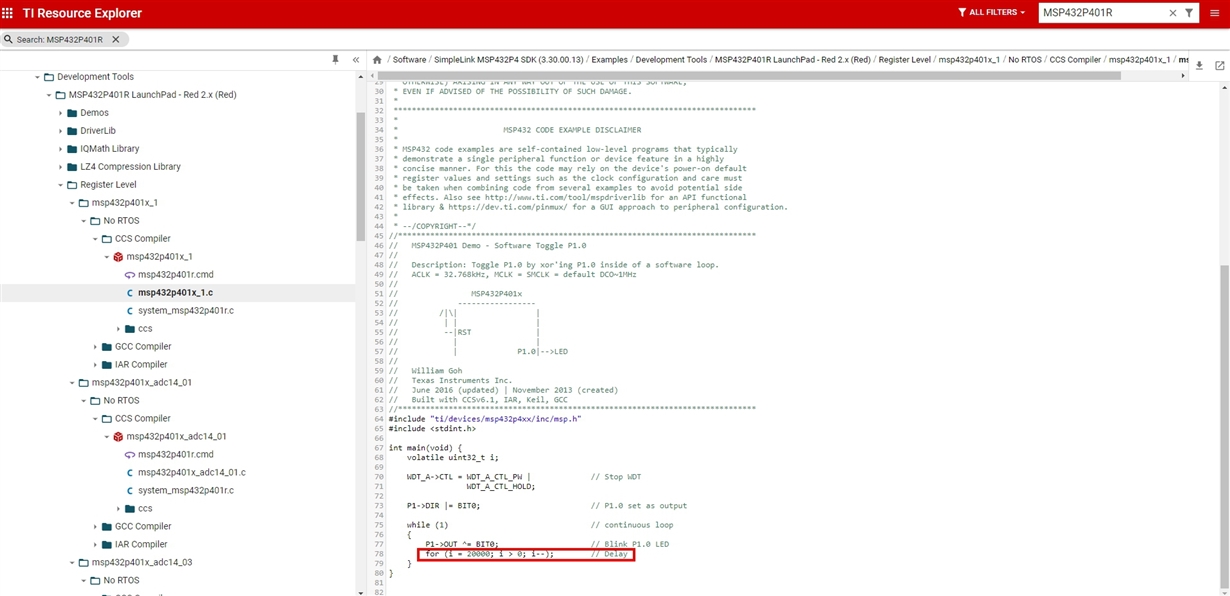Collapse the msp432p401x_adc14_01 folder arrow
This screenshot has height=596, width=1230.
point(72,383)
